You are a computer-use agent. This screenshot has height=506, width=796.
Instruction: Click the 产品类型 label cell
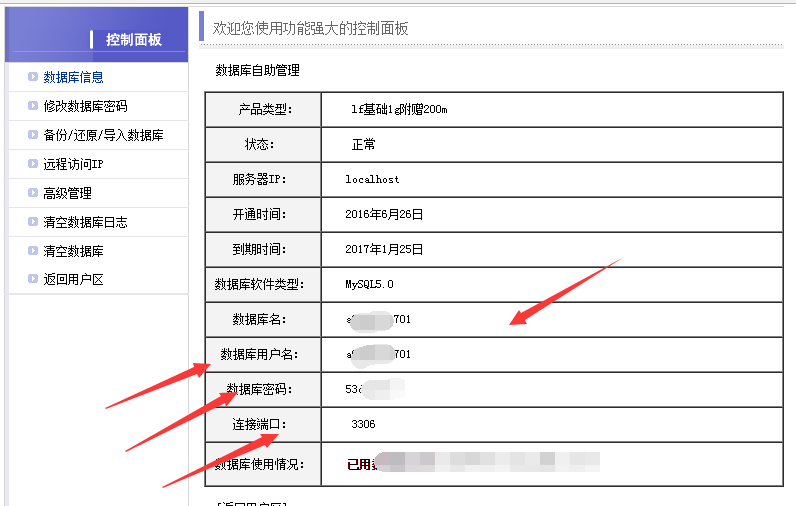pos(263,110)
